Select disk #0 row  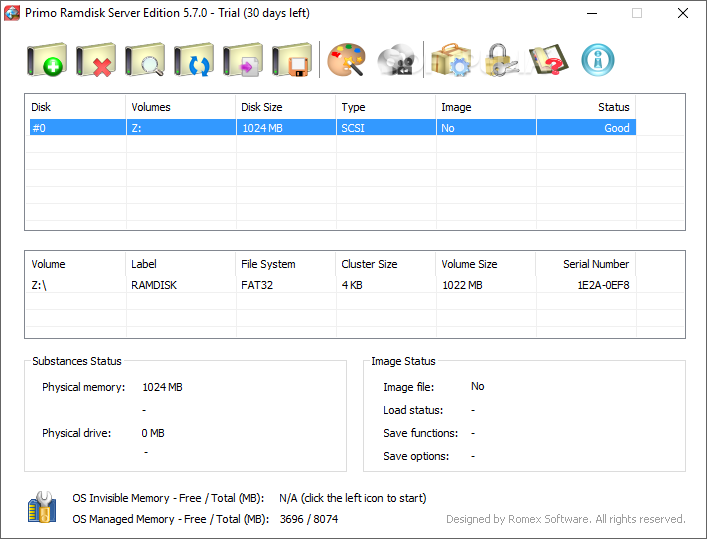click(x=333, y=128)
